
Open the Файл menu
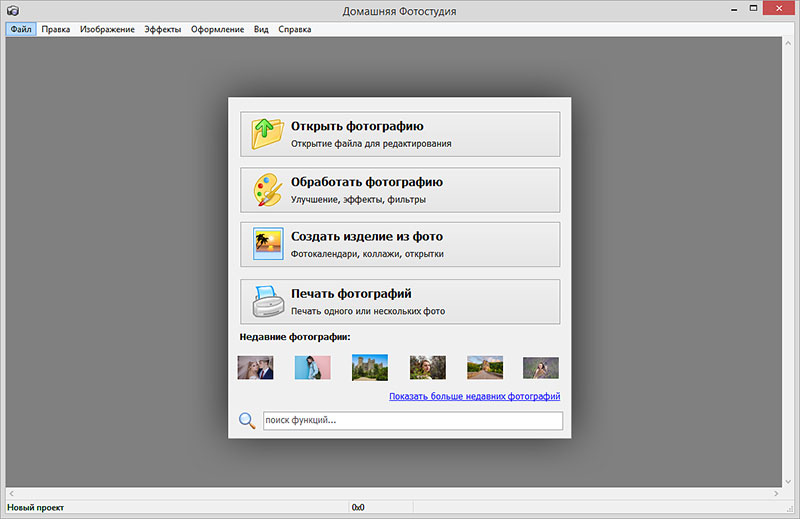click(21, 29)
